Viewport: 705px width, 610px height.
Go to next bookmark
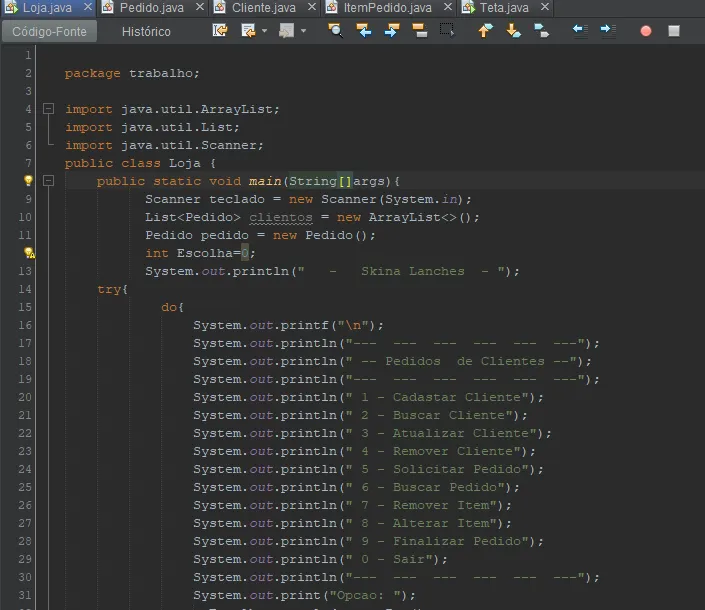[513, 31]
